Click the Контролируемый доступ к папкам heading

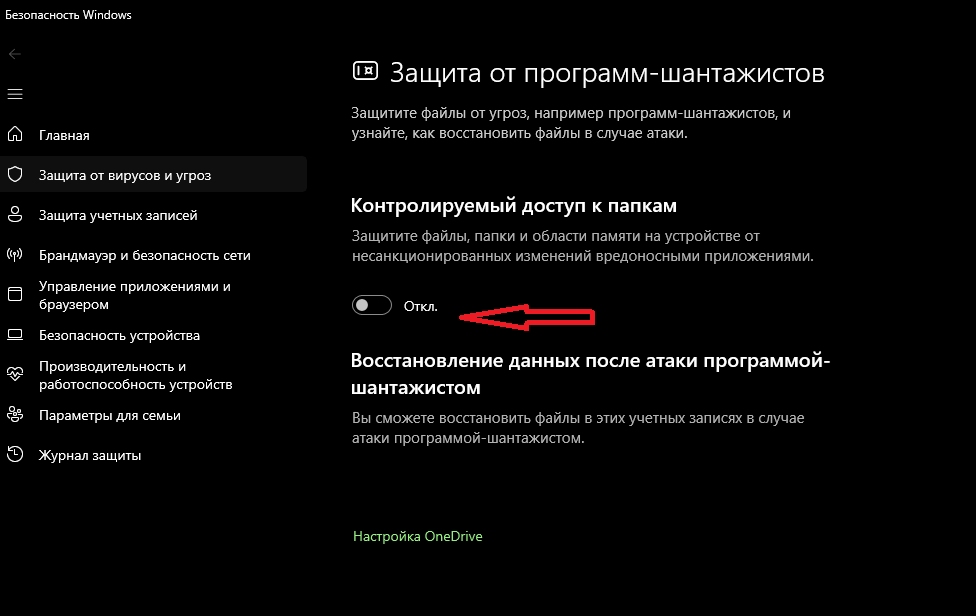click(x=514, y=205)
